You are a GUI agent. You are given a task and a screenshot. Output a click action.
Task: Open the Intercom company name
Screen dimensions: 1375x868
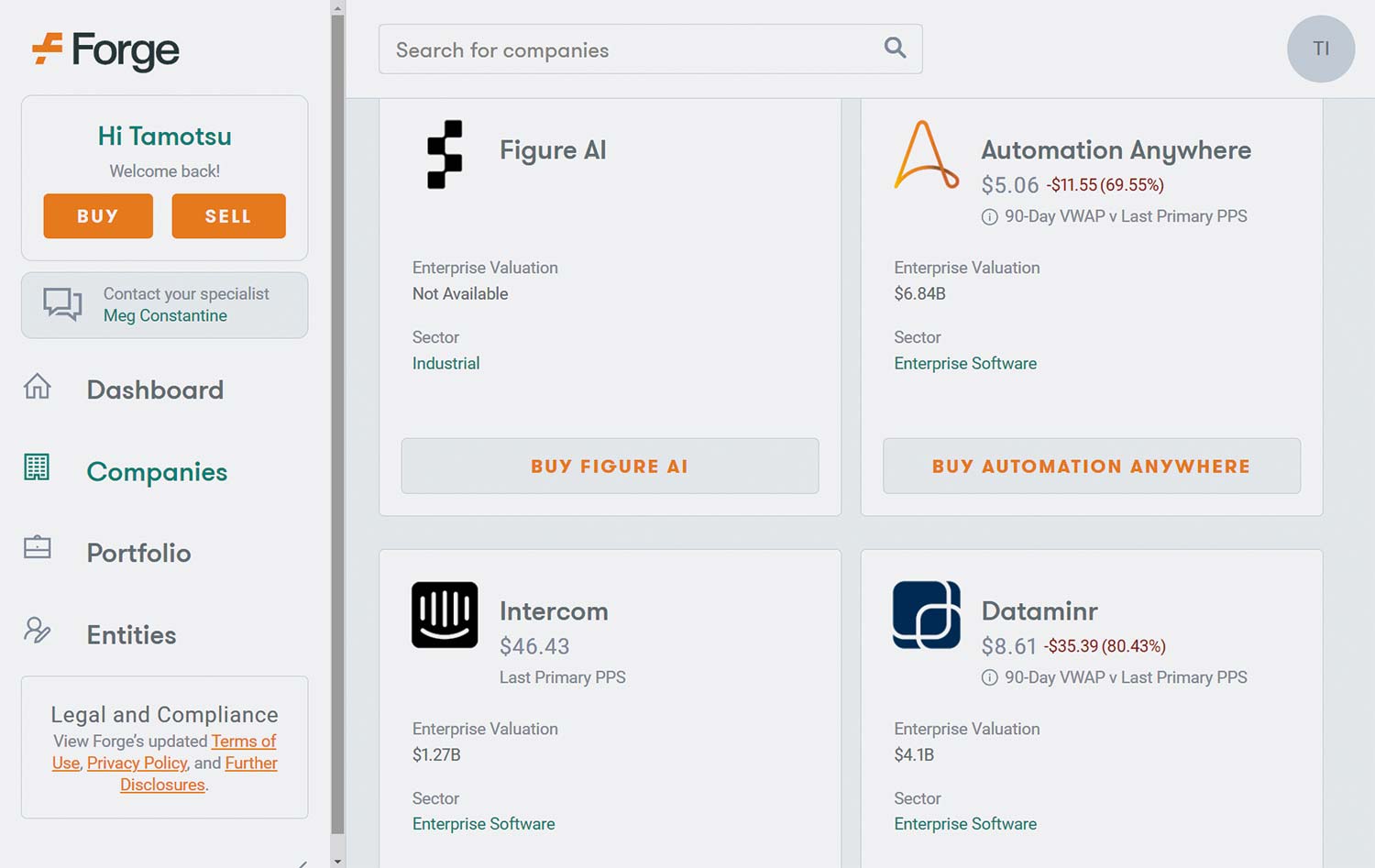[x=554, y=610]
